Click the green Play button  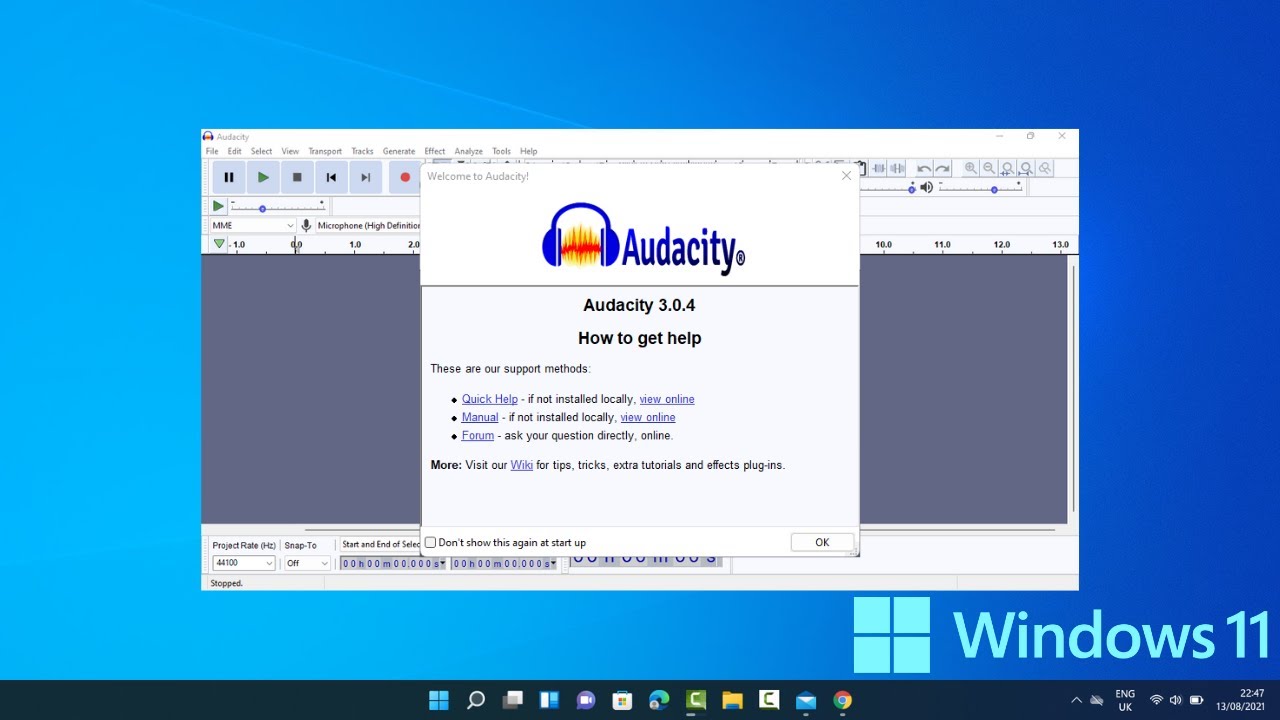(263, 177)
